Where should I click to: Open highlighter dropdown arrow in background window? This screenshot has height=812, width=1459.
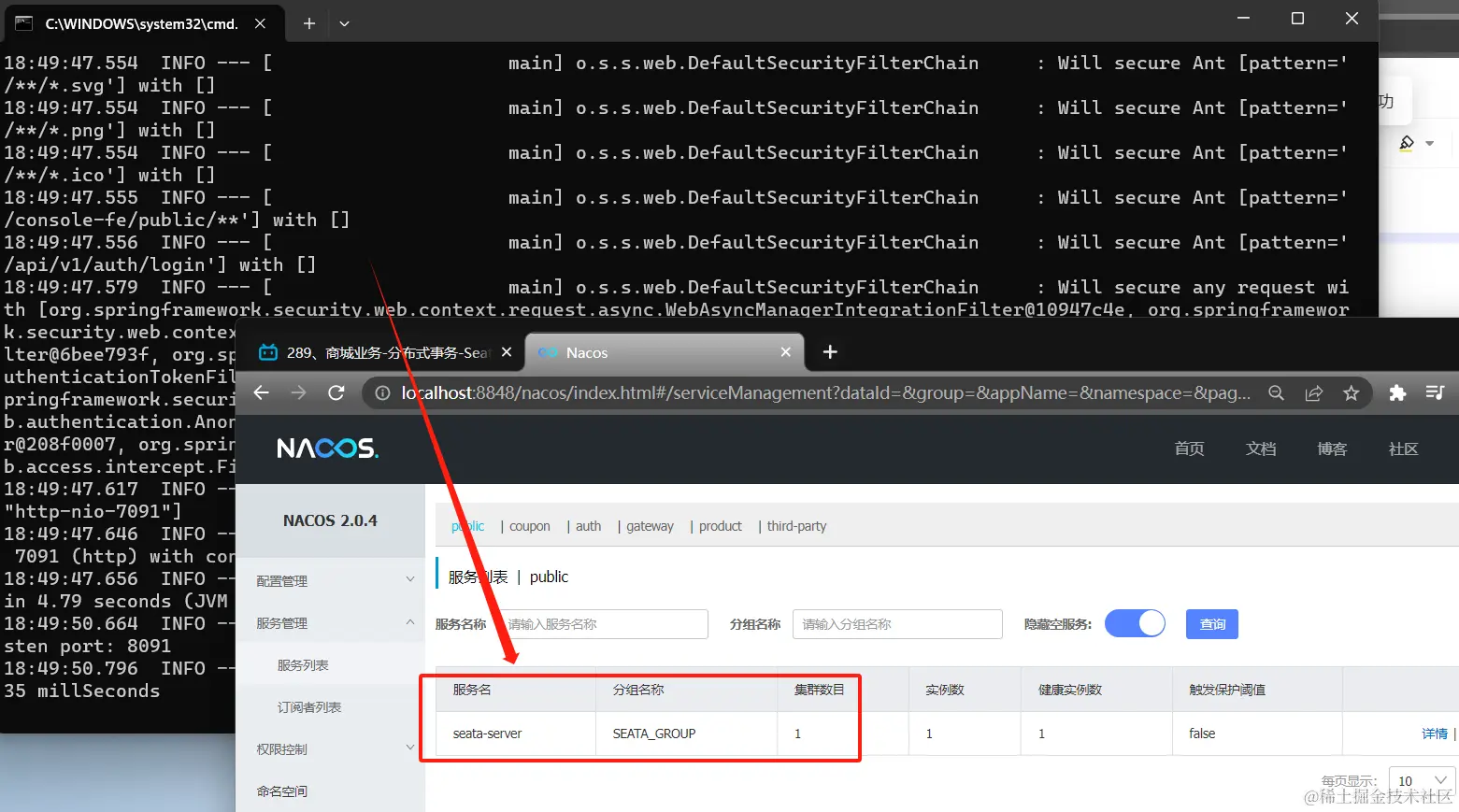click(x=1430, y=144)
